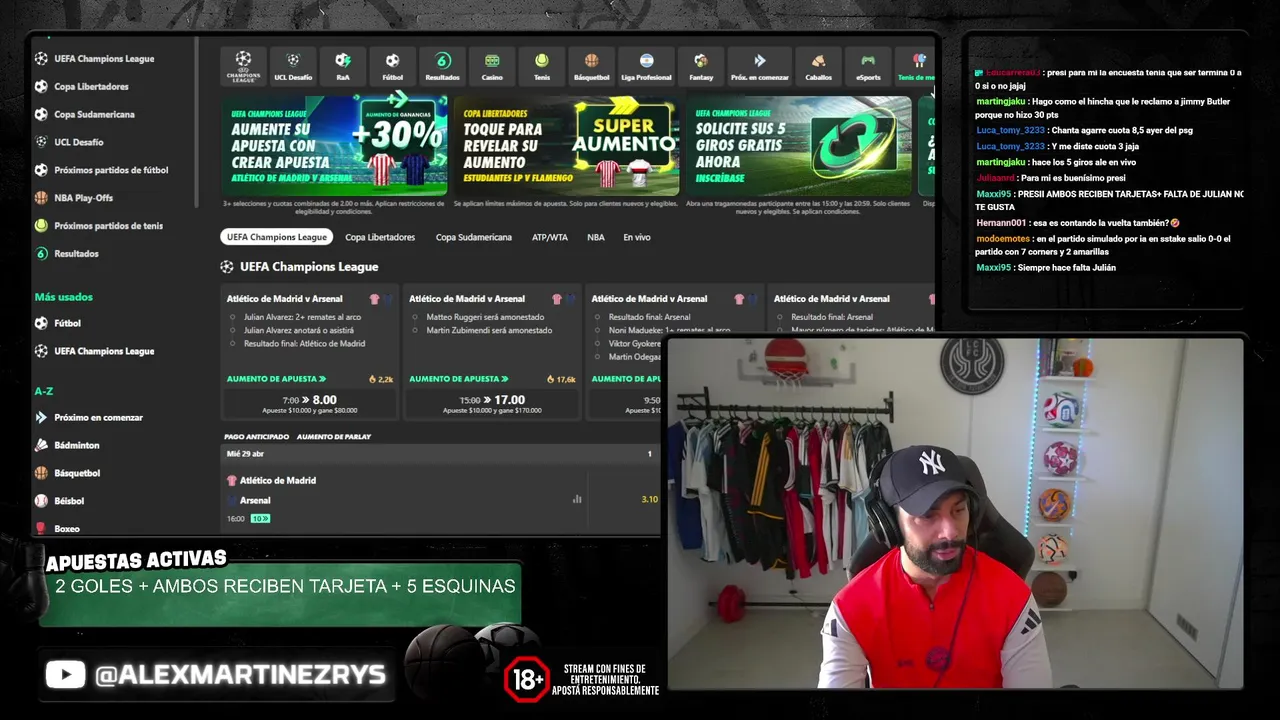Click Aumento de apuesta on Julian Alvarez card
Image resolution: width=1280 pixels, height=720 pixels.
coord(277,379)
